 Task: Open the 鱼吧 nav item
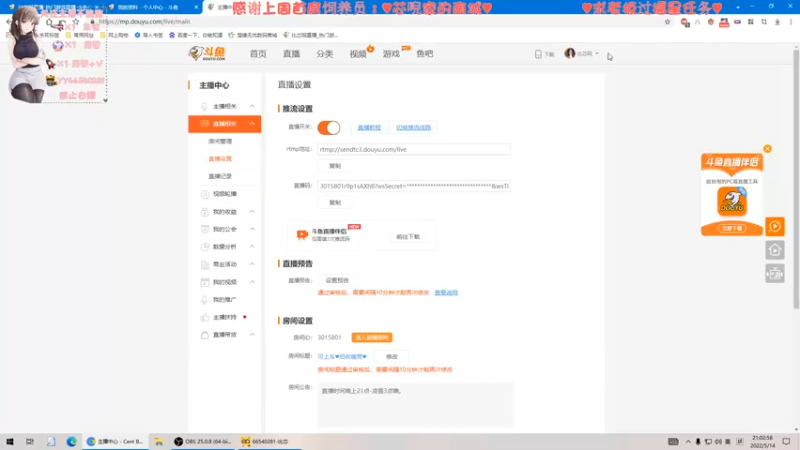424,54
